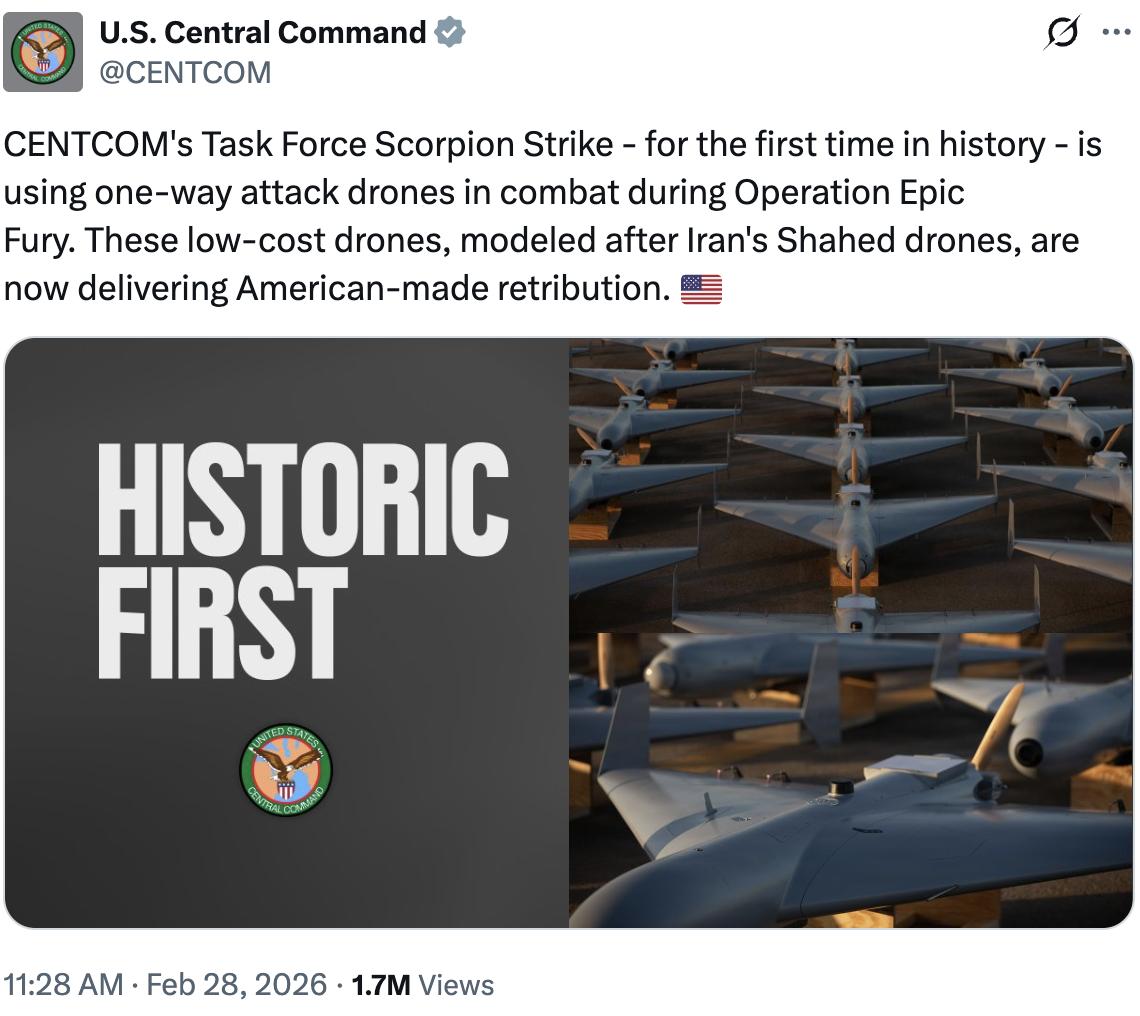
Task: Click the blue verified badge
Action: point(450,33)
